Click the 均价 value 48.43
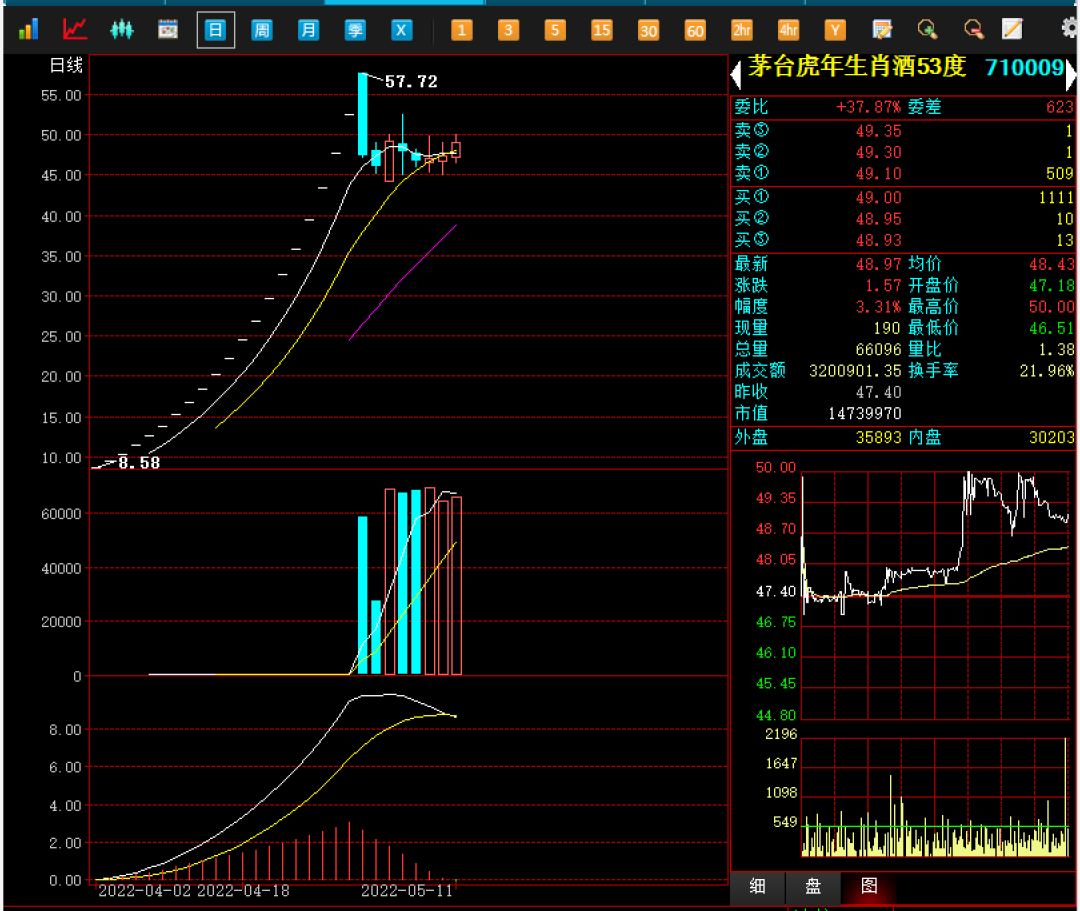This screenshot has height=911, width=1080. [x=1051, y=264]
